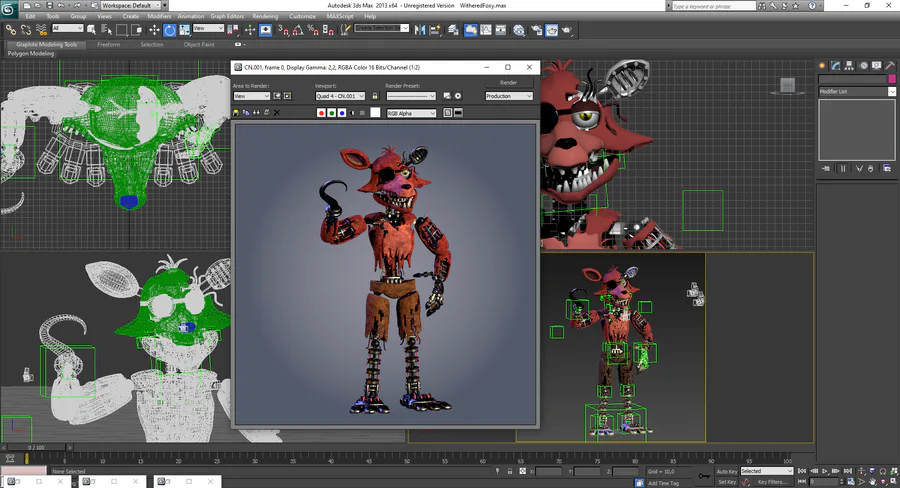Image resolution: width=900 pixels, height=488 pixels.
Task: Open the Production render mode dropdown
Action: coord(509,96)
